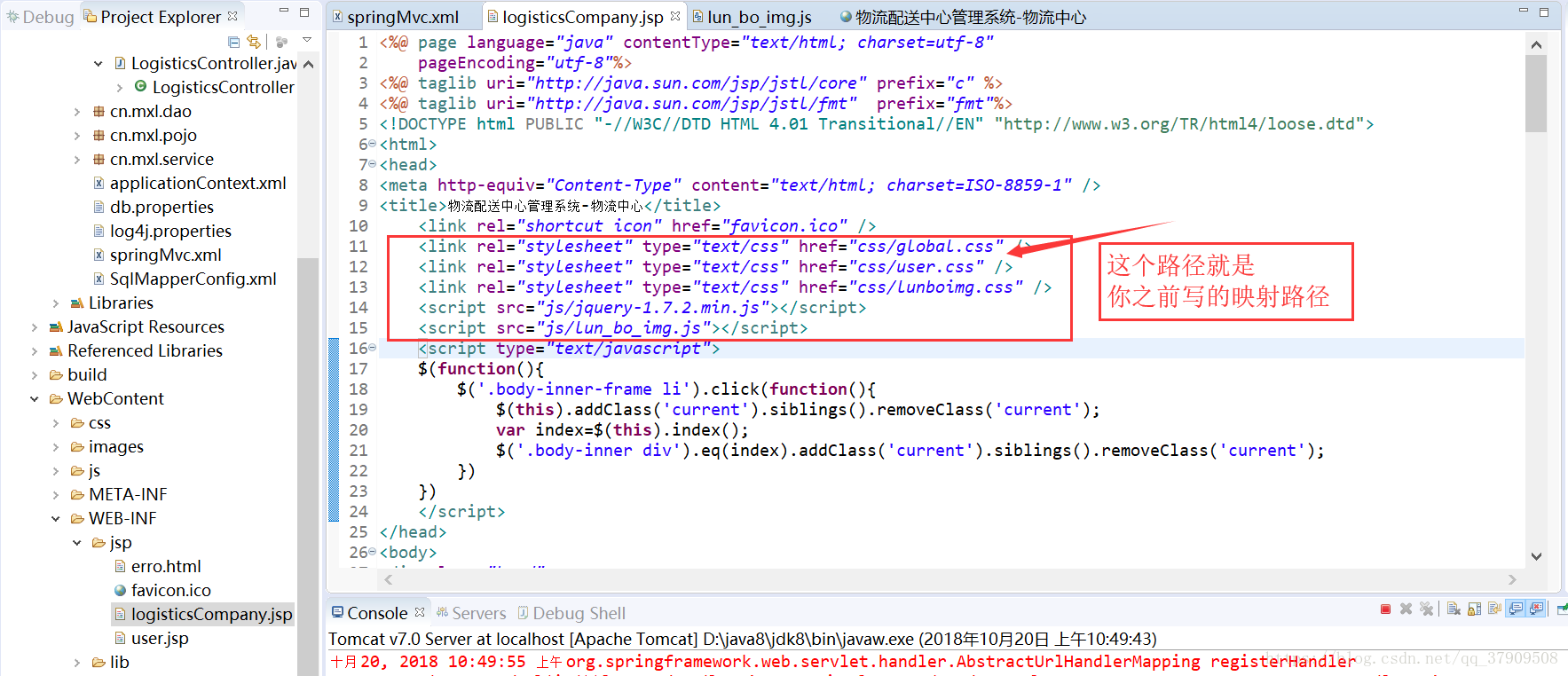
Task: Fold the script block at line 16
Action: tap(373, 348)
